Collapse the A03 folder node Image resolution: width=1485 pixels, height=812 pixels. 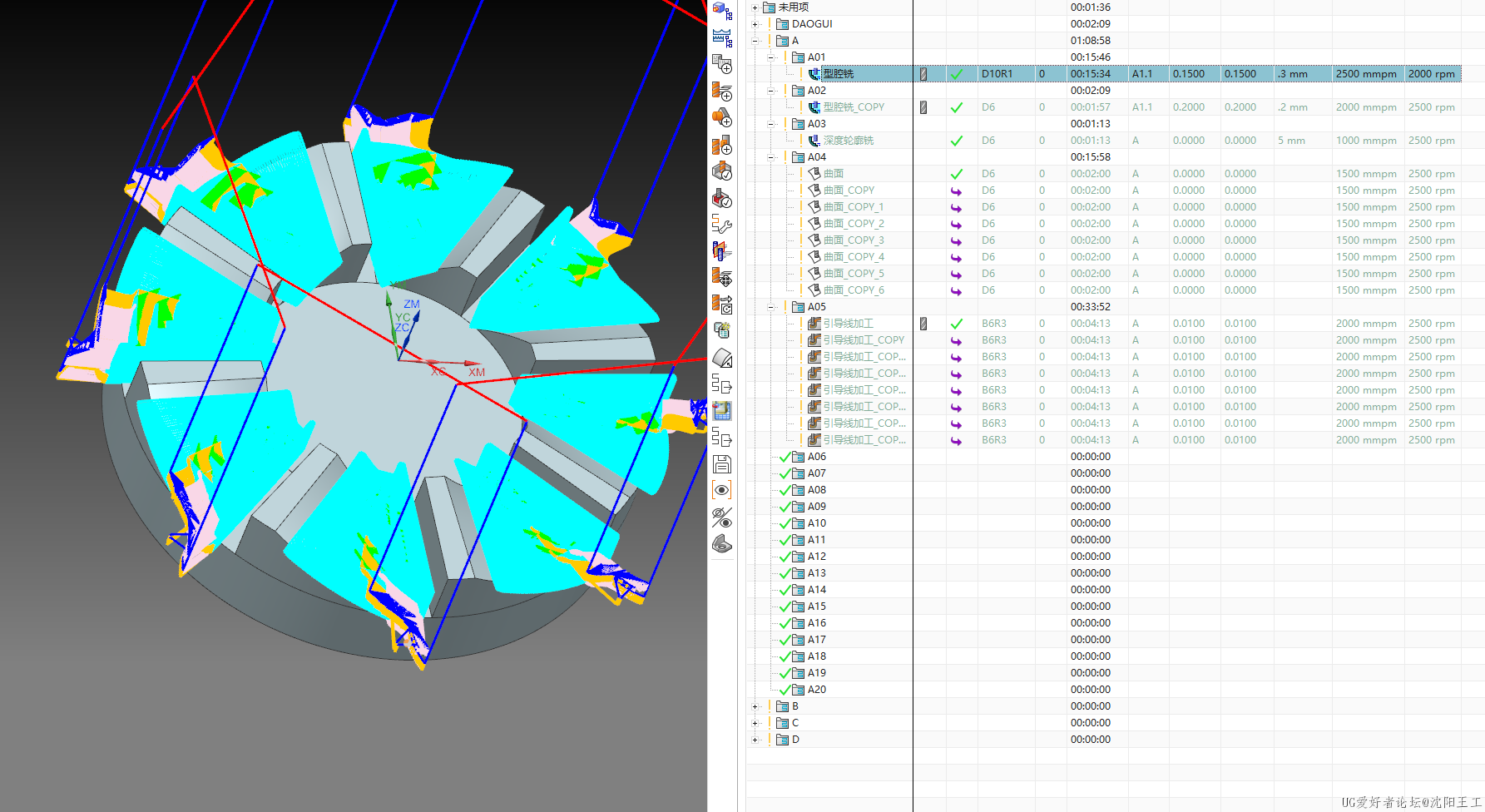770,124
